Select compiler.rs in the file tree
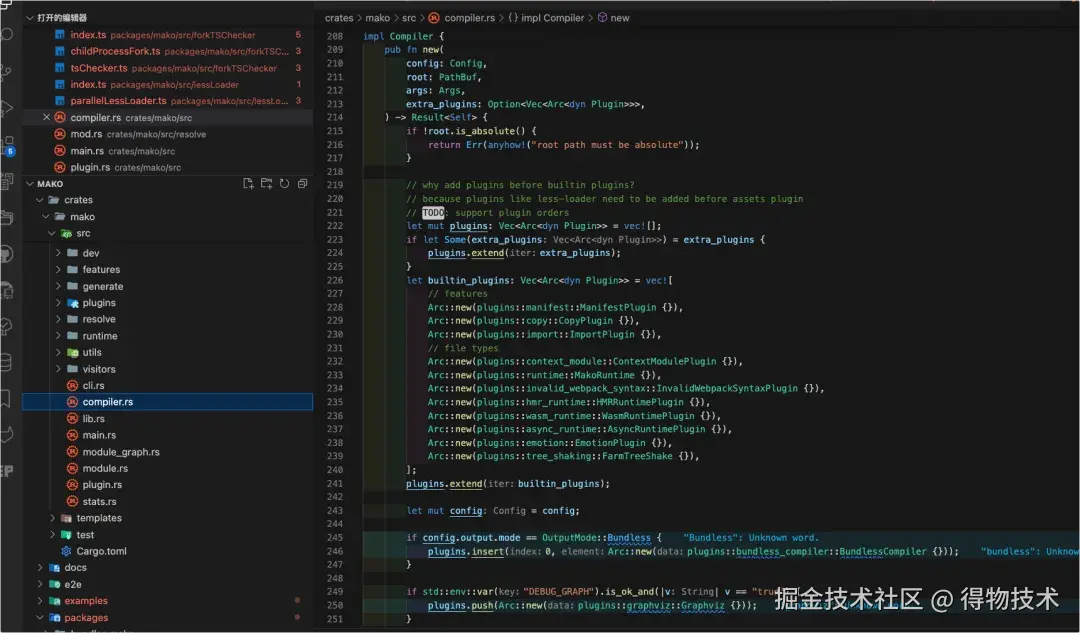 point(168,402)
